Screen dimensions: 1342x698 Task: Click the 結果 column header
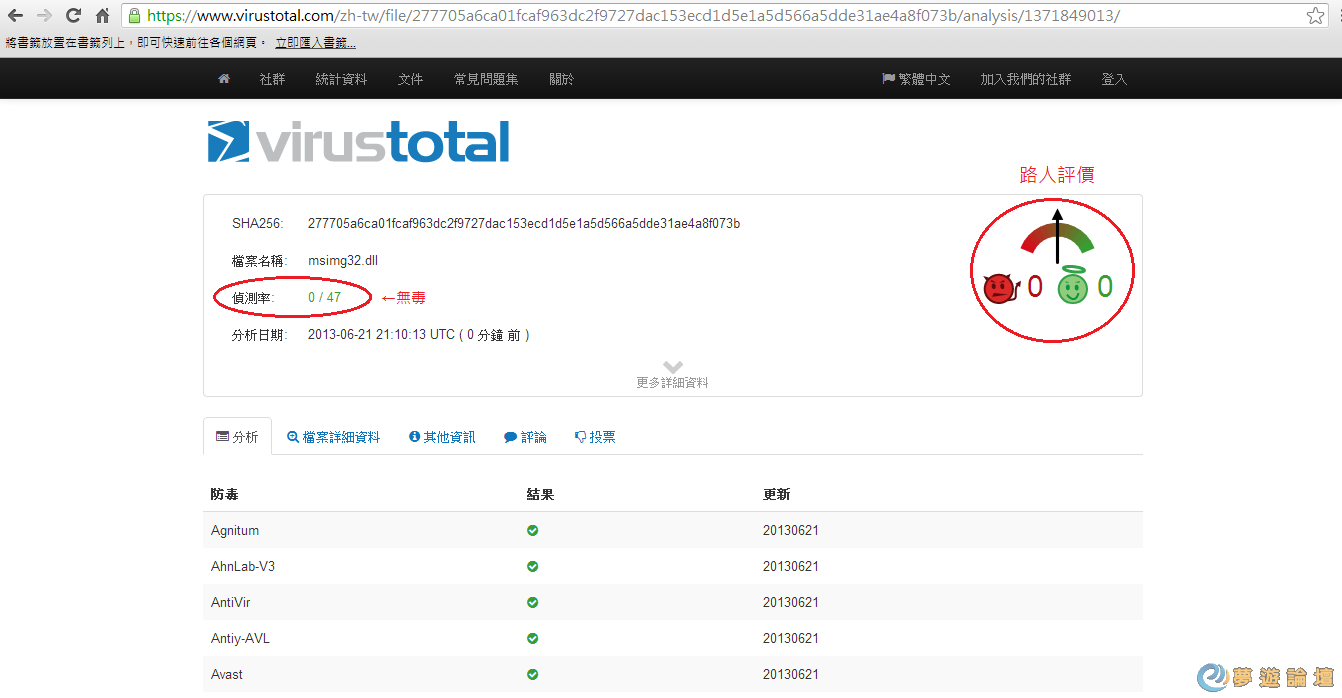(x=540, y=494)
